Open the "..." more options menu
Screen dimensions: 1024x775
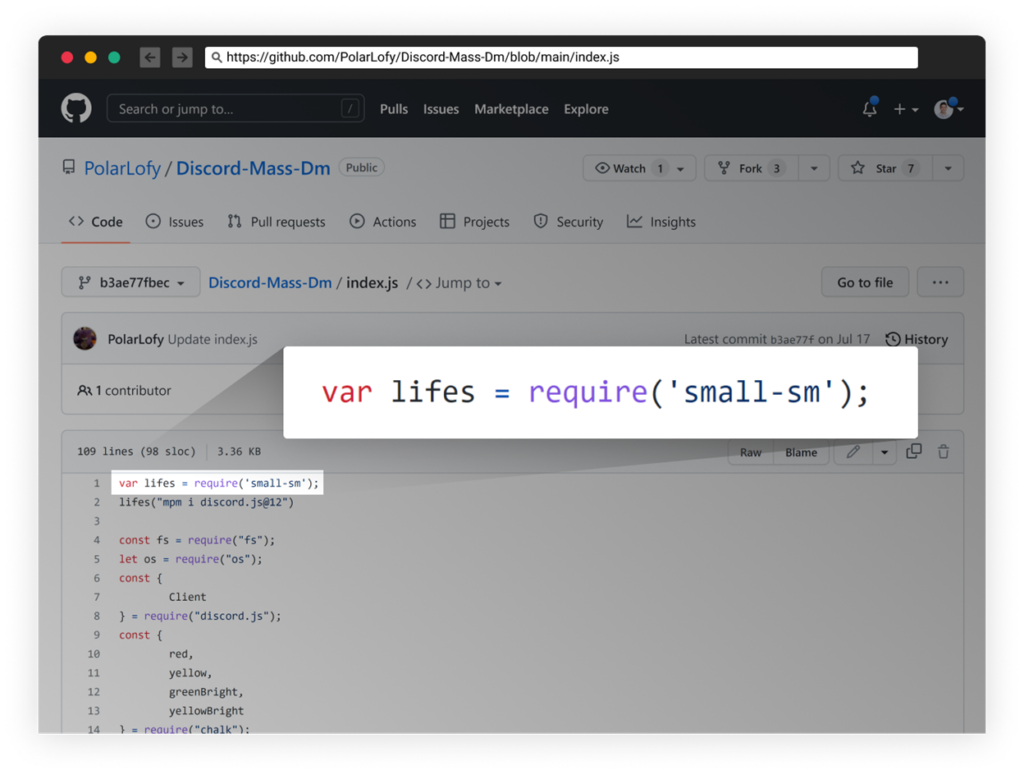point(940,282)
